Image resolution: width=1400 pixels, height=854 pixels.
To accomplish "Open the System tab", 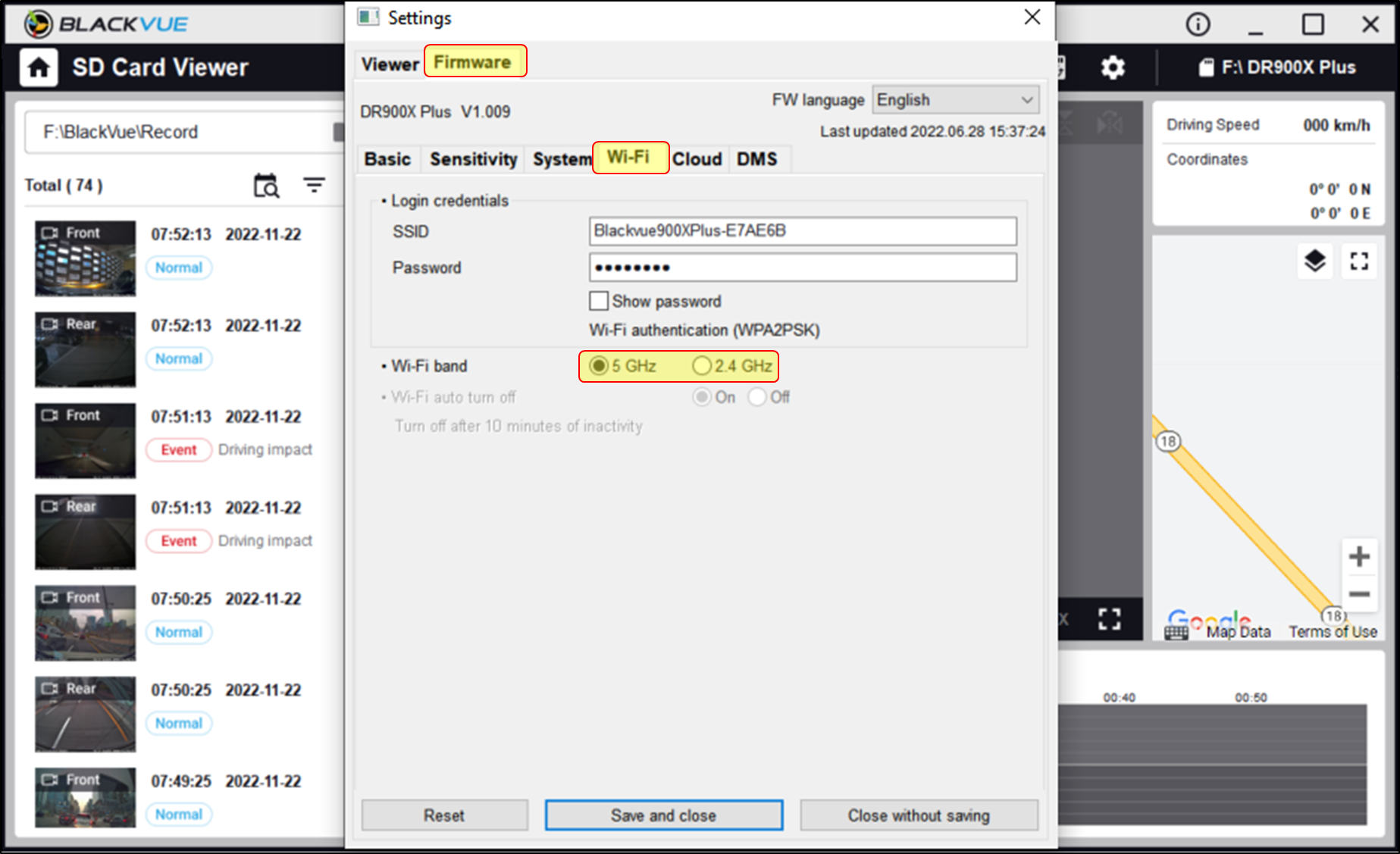I will coord(562,159).
